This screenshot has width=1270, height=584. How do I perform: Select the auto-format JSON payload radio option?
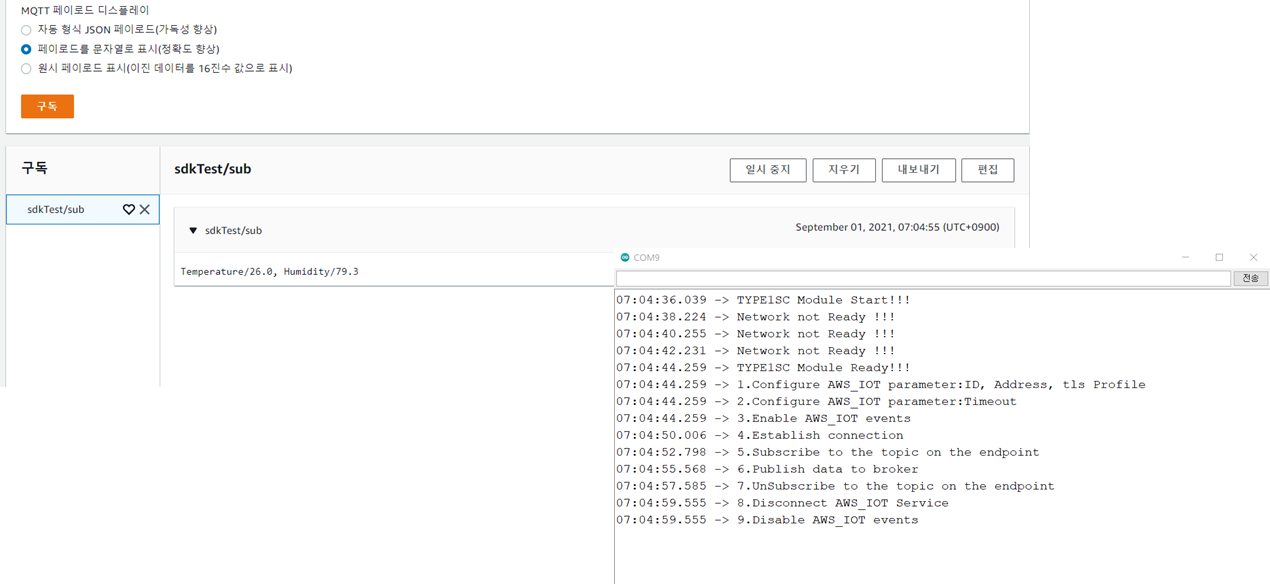[26, 30]
